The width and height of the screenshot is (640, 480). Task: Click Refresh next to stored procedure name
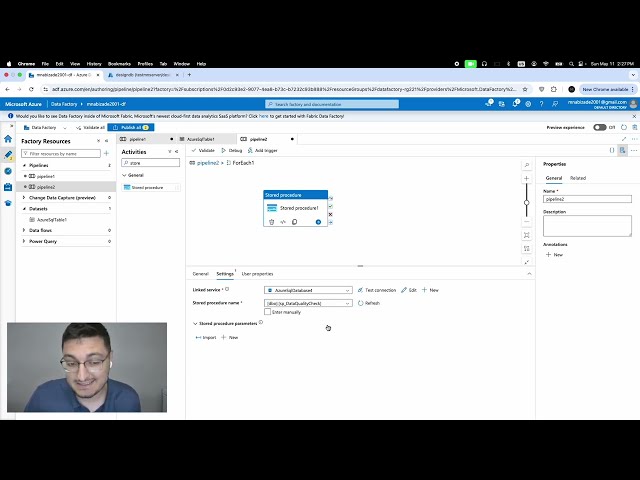pos(369,303)
